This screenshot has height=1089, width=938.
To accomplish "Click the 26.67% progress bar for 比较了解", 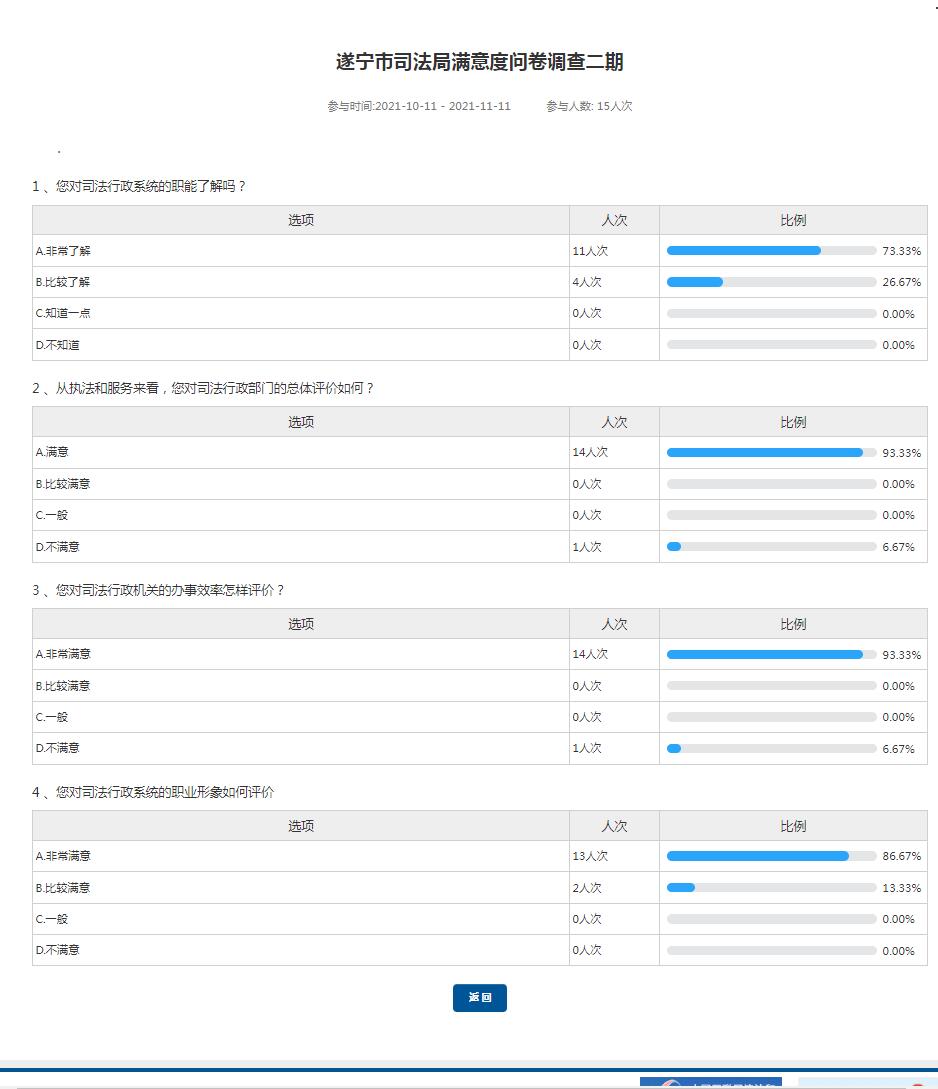I will click(770, 282).
